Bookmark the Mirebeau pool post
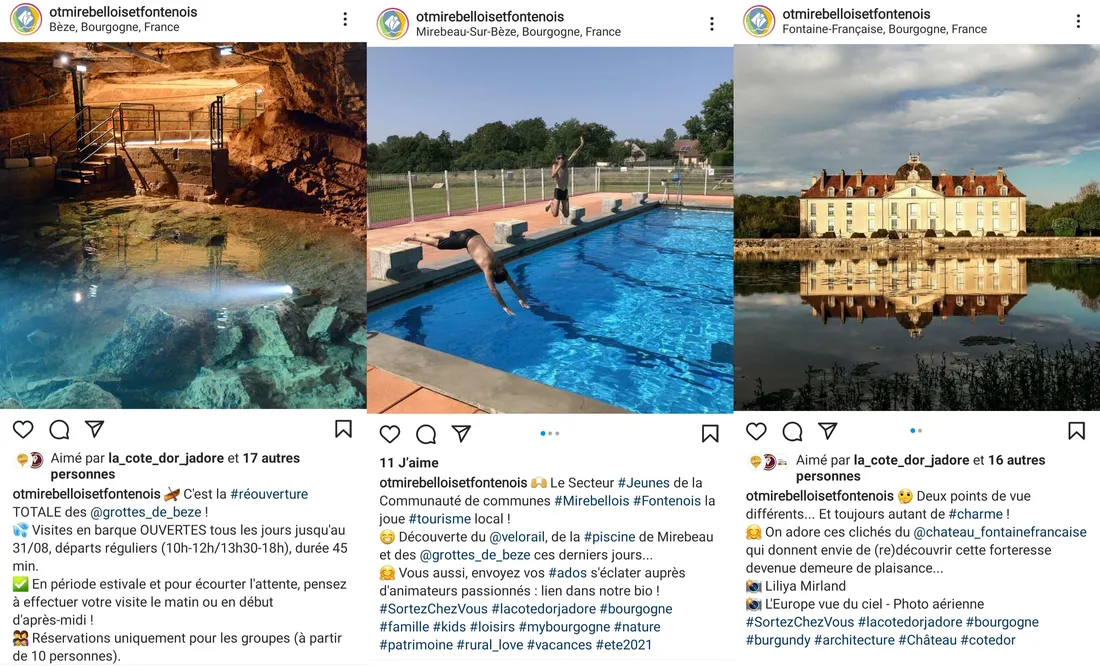 709,434
